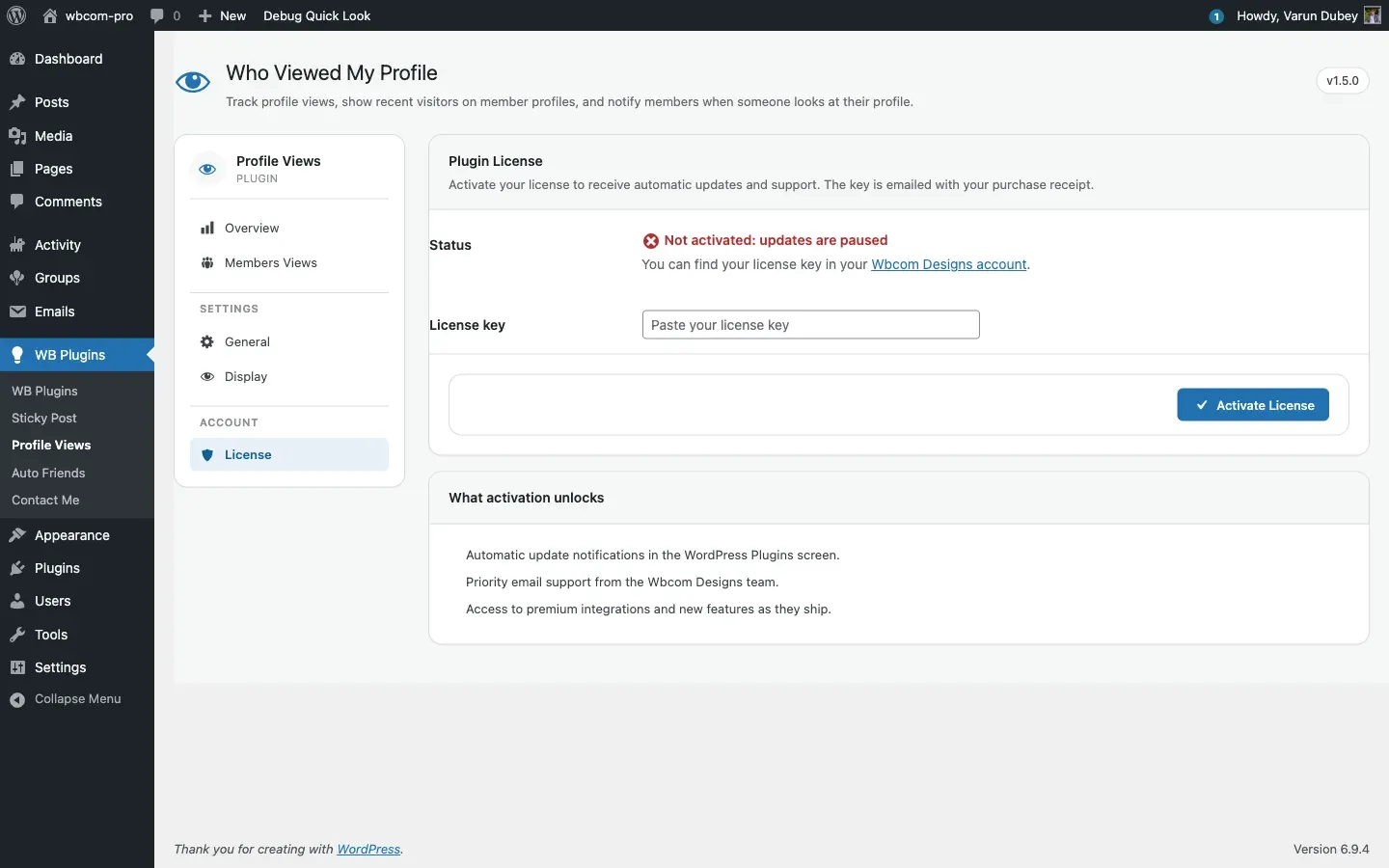Click the large eye icon beside page title
Viewport: 1389px width, 868px height.
pos(193,82)
